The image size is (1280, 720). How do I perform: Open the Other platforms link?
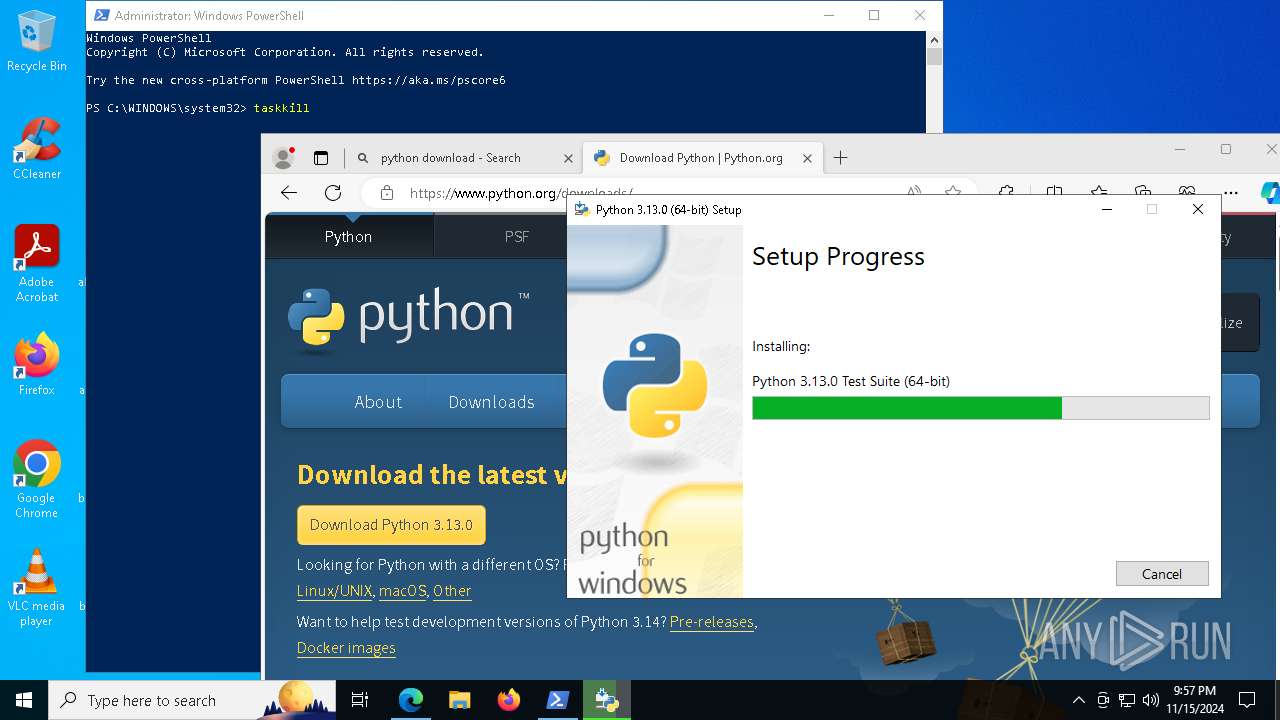click(x=452, y=591)
